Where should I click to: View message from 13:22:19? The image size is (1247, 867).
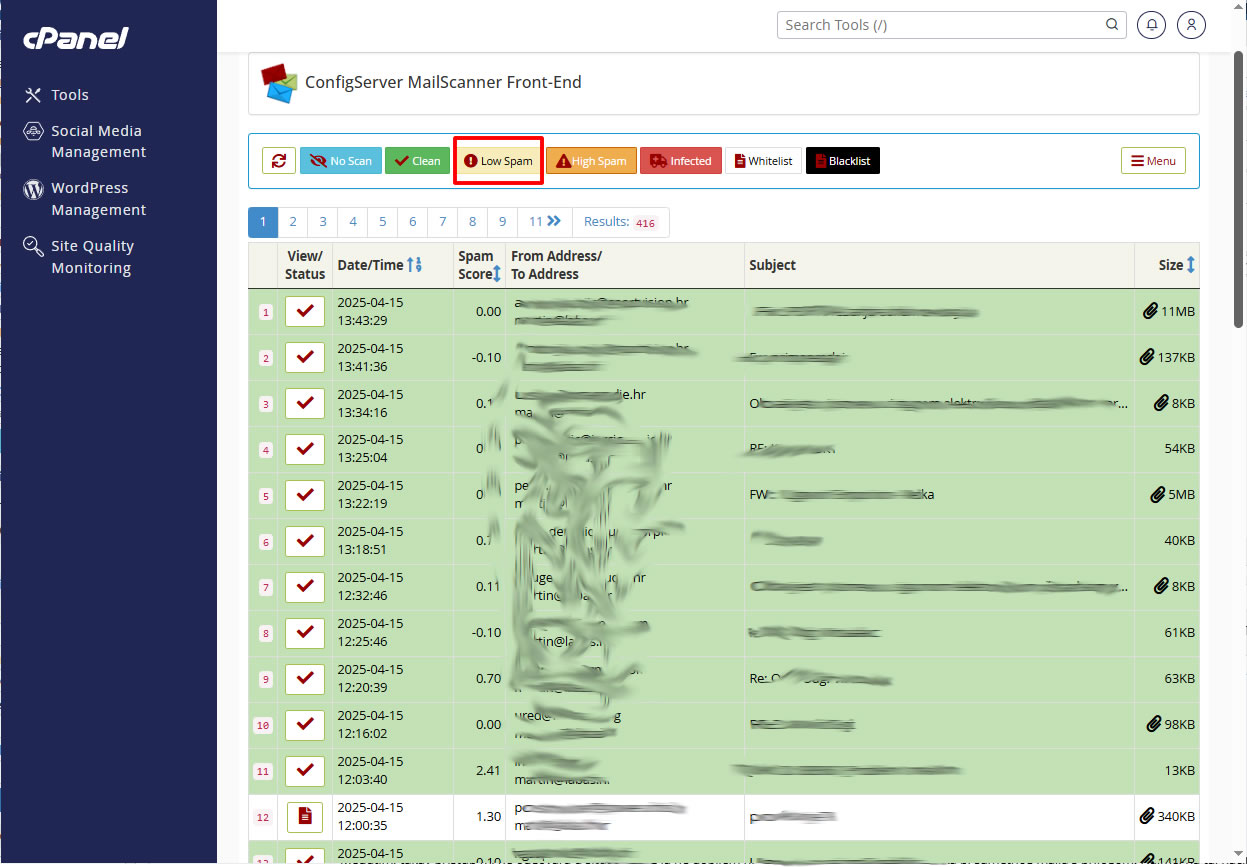(x=305, y=495)
